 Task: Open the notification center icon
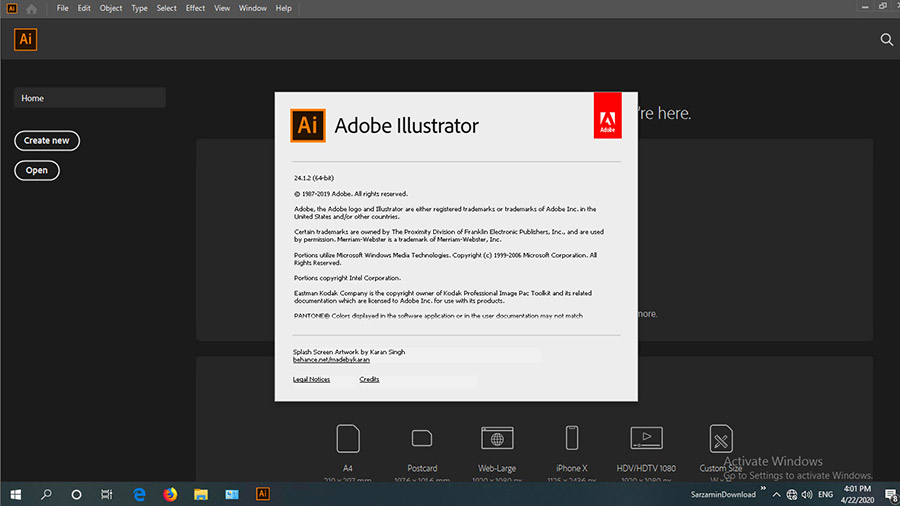tap(891, 495)
